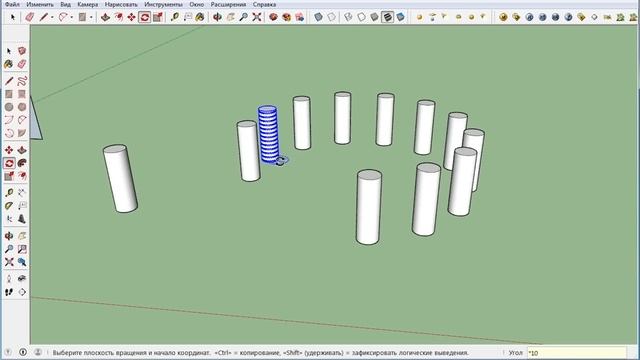The width and height of the screenshot is (640, 360).
Task: Select the active Rotate tool in top toolbar
Action: [x=144, y=17]
